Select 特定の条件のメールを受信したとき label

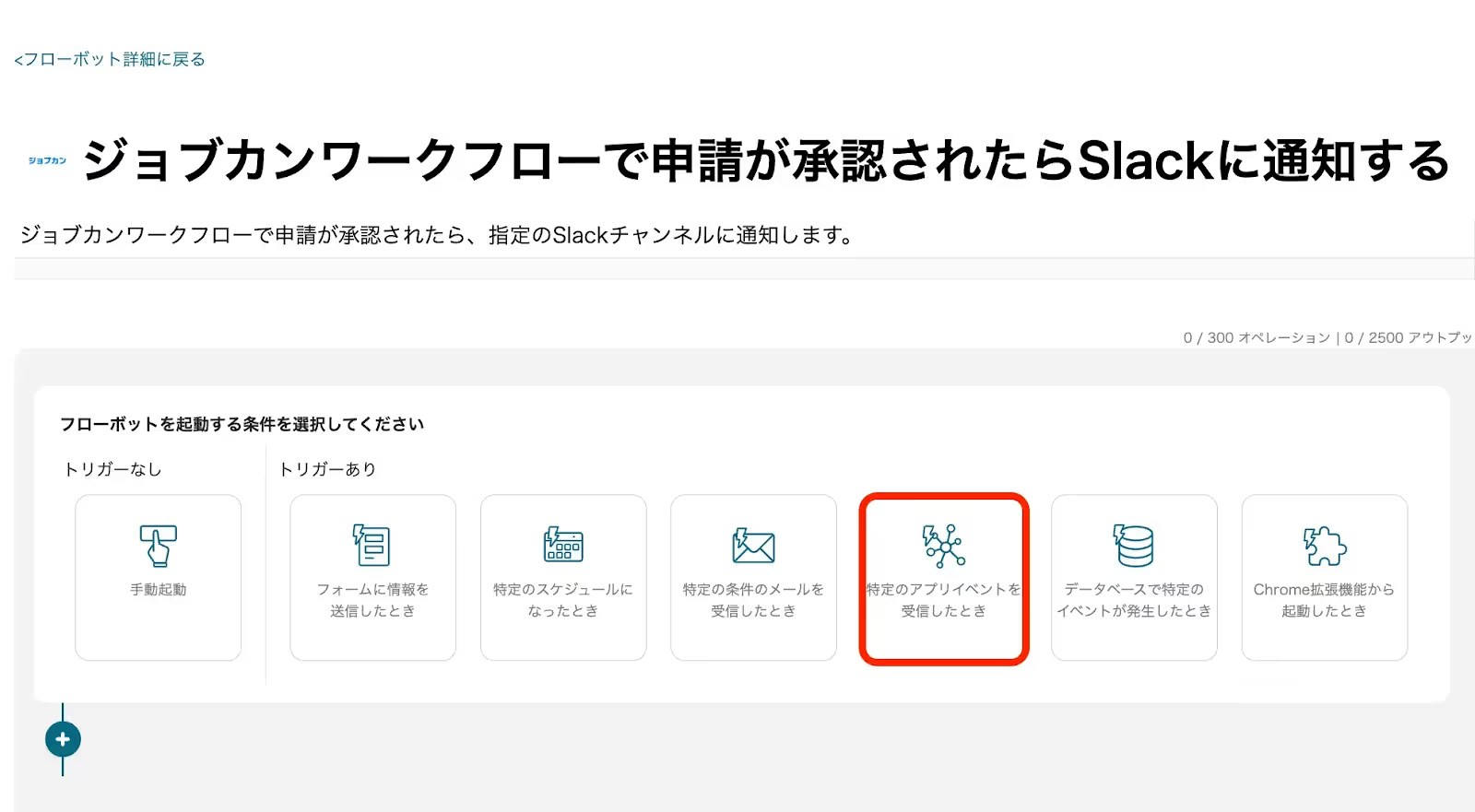pyautogui.click(x=753, y=600)
